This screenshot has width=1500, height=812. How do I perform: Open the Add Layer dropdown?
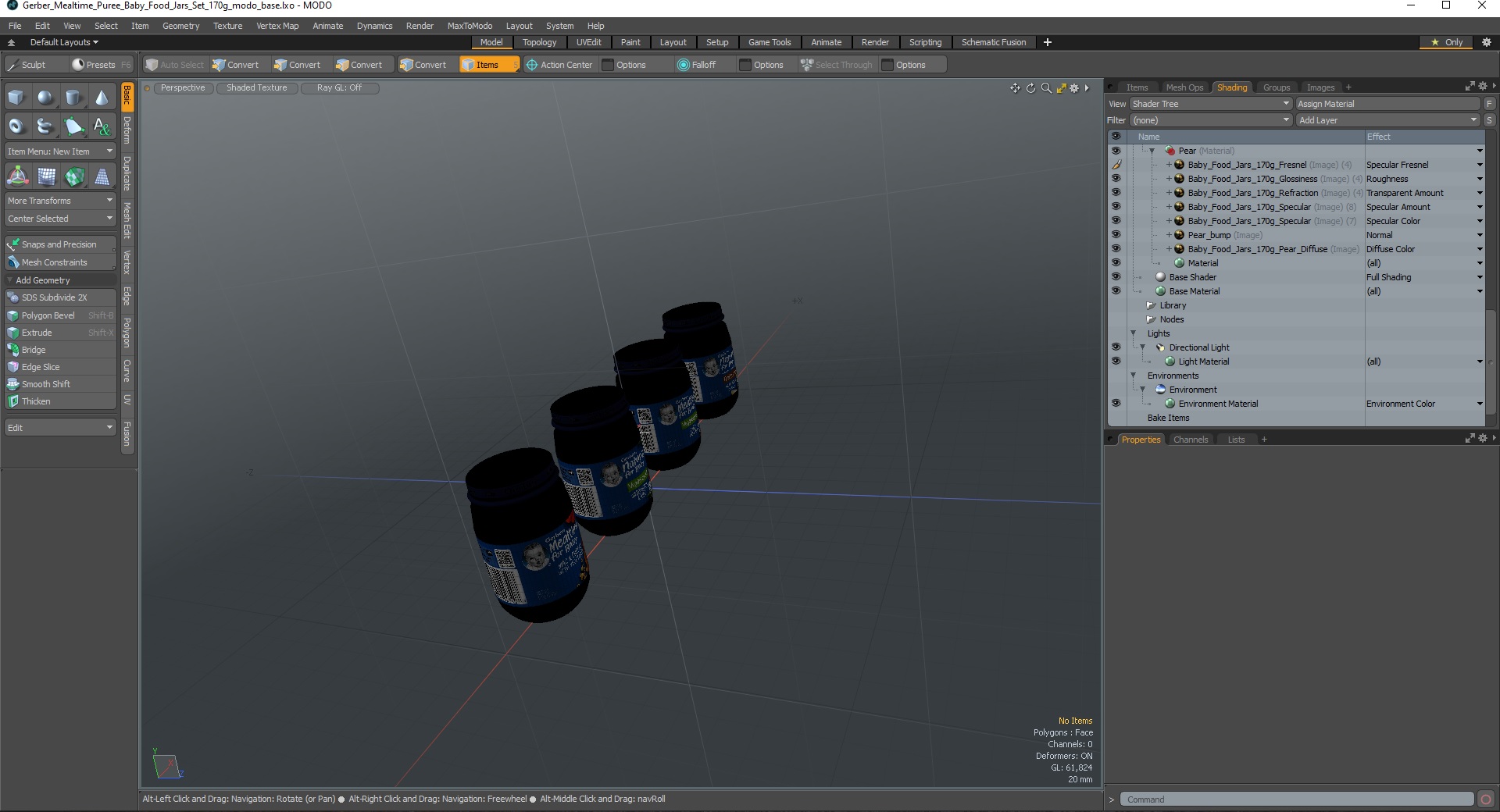[1387, 120]
